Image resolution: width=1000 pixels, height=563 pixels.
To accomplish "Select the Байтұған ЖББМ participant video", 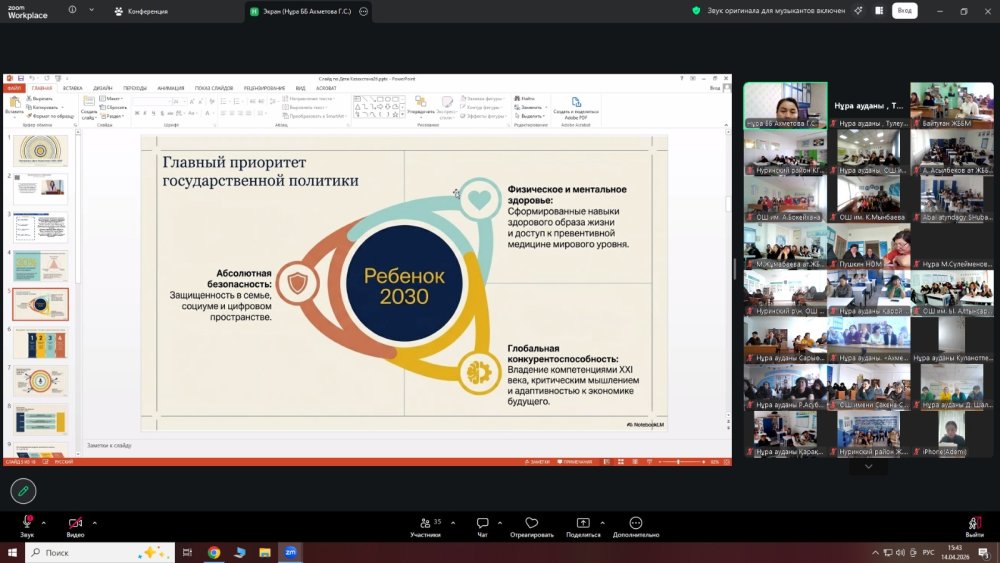I will point(952,105).
